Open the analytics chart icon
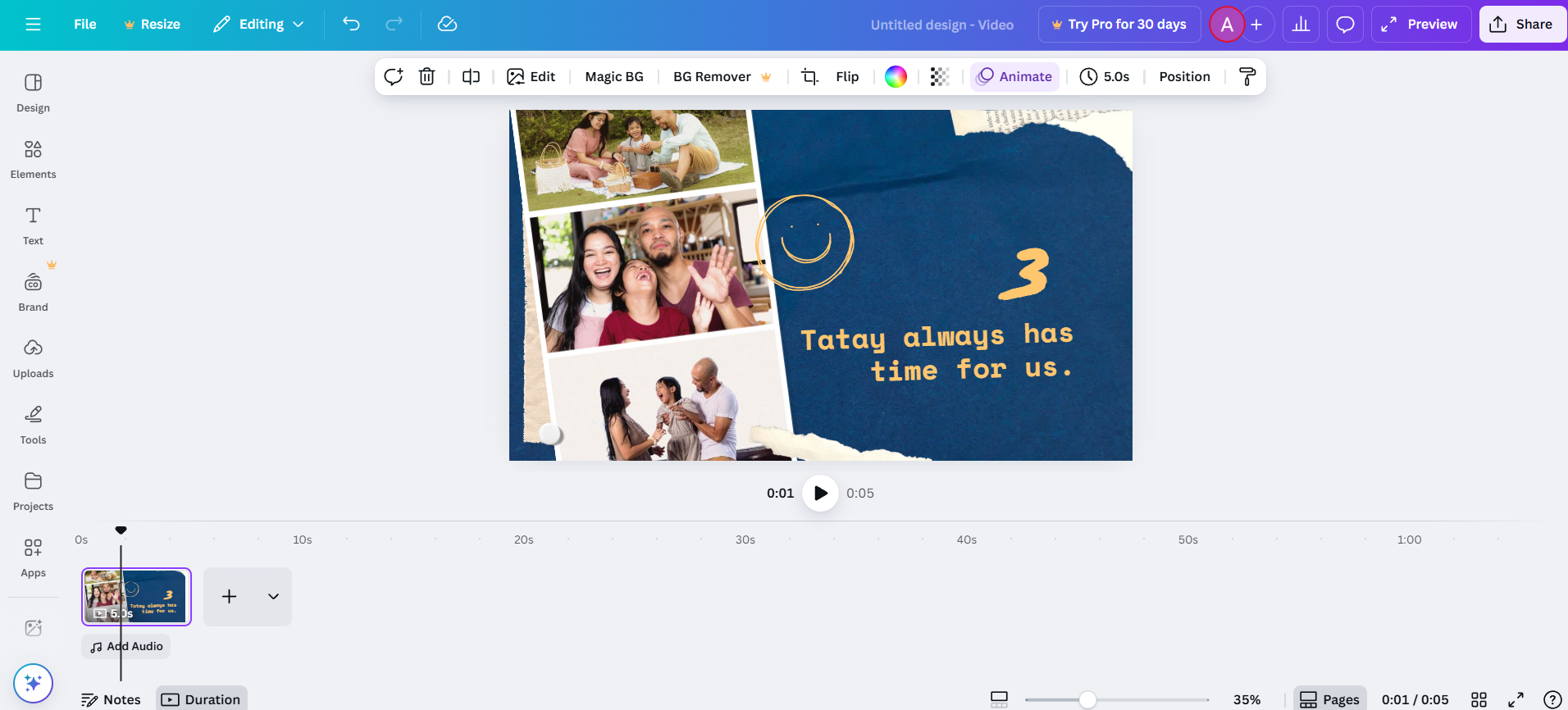 click(x=1301, y=25)
